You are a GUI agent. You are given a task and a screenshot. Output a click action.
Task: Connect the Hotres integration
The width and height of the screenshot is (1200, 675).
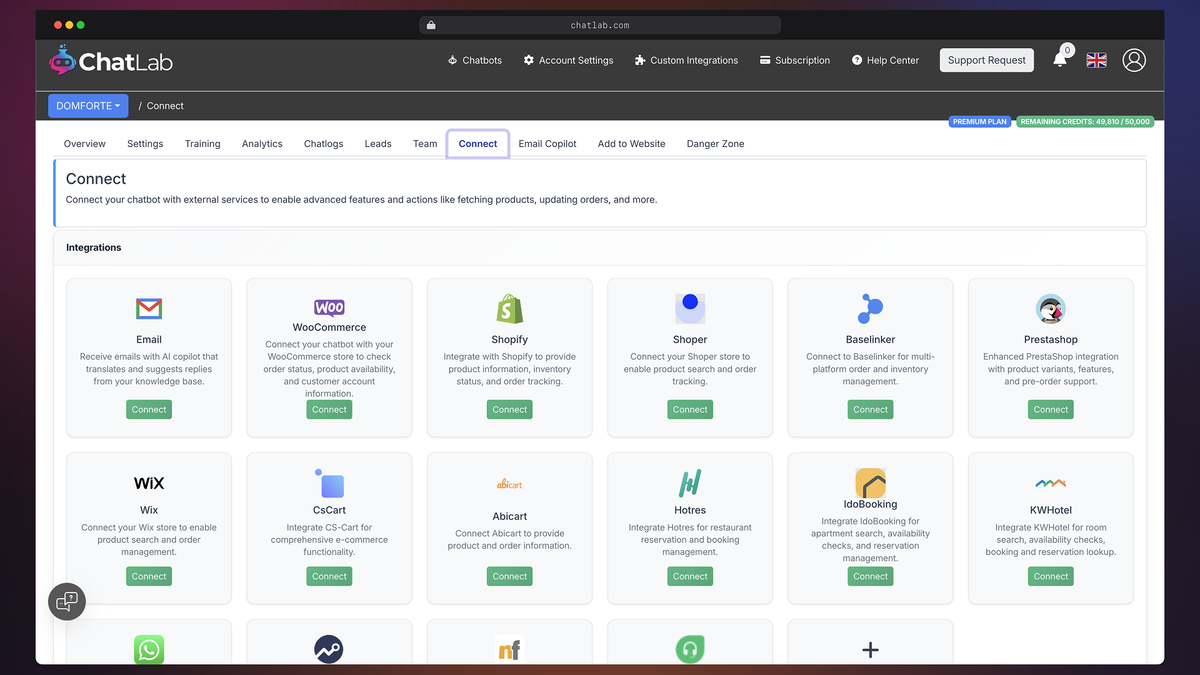pyautogui.click(x=690, y=576)
